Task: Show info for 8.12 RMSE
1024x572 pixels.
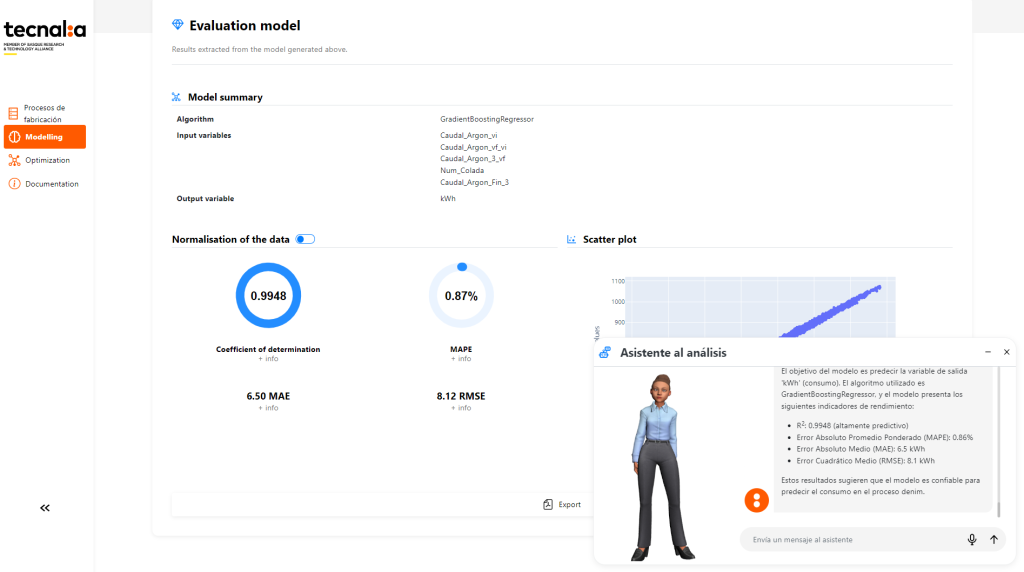Action: tap(461, 407)
